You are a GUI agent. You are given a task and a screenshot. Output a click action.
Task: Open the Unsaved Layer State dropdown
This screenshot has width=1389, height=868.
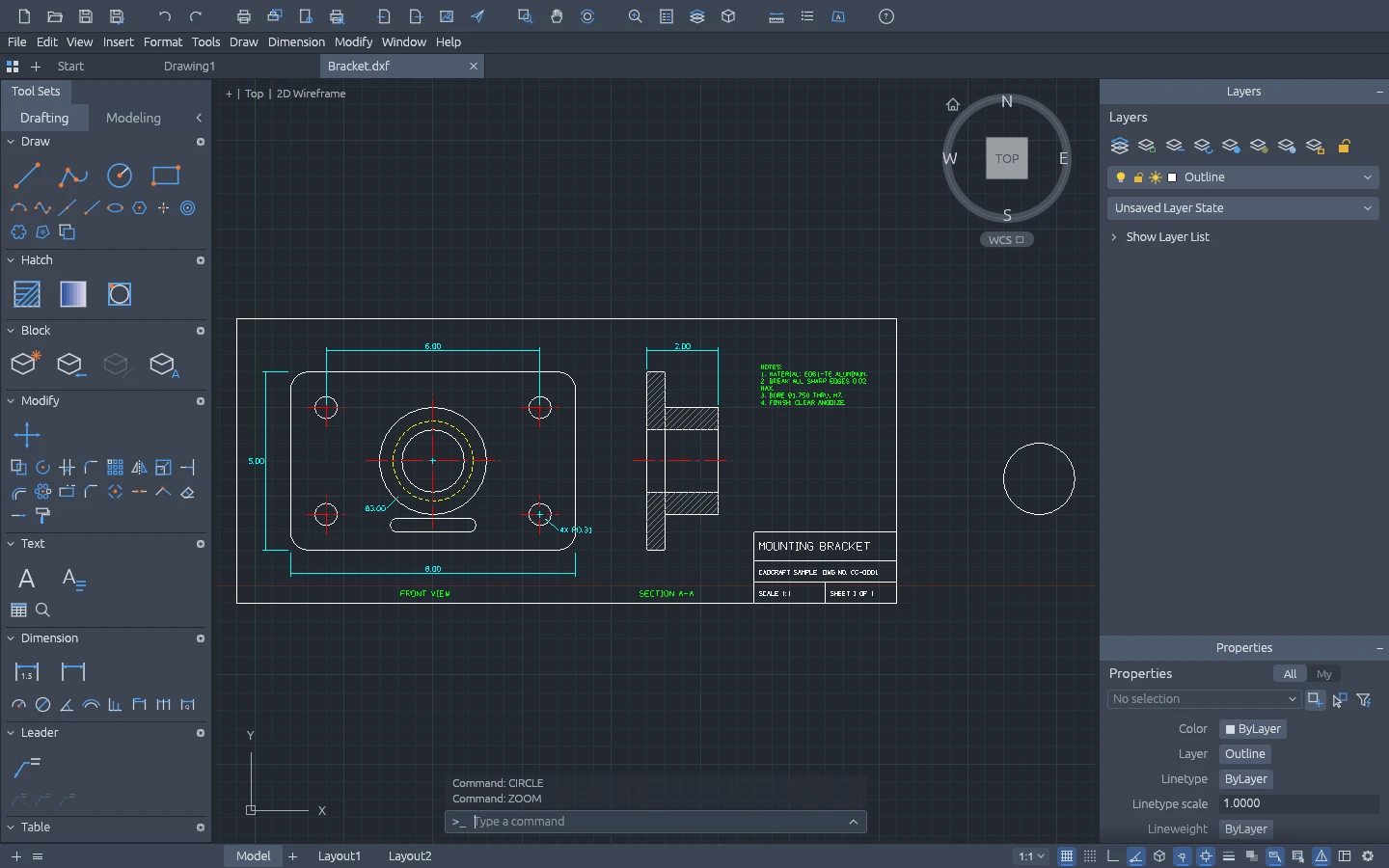[x=1243, y=208]
